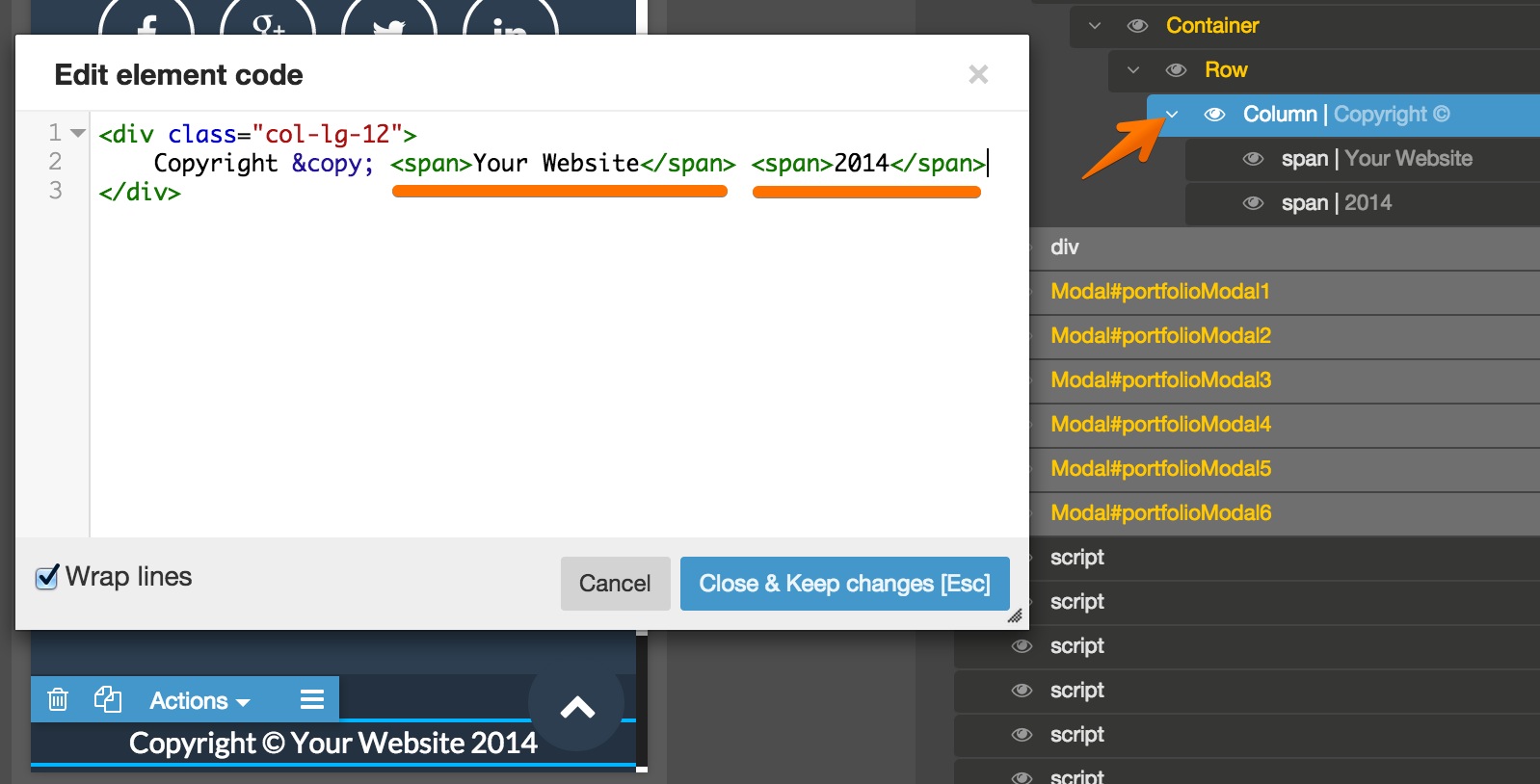The height and width of the screenshot is (784, 1540).
Task: Collapse the Row tree node chevron
Action: pyautogui.click(x=1133, y=70)
